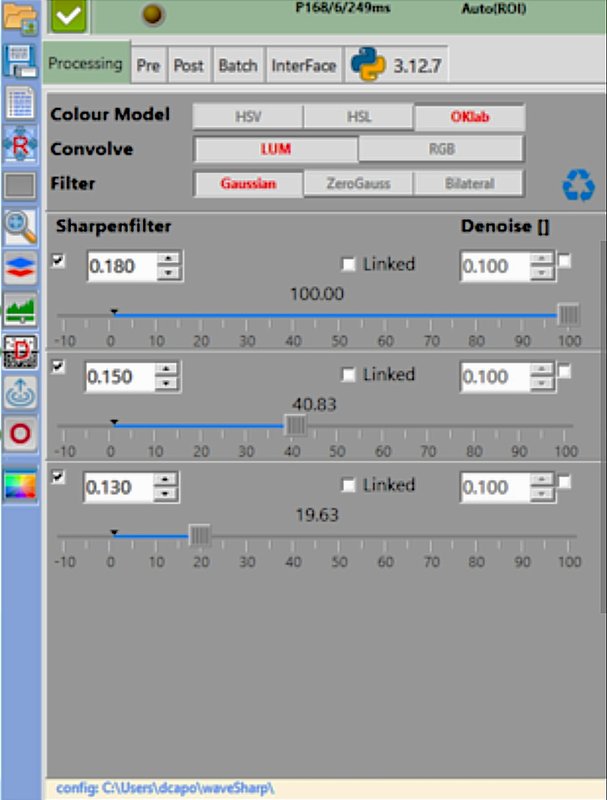Activate the magnifying glass zoom icon
The image size is (607, 800).
pos(20,227)
